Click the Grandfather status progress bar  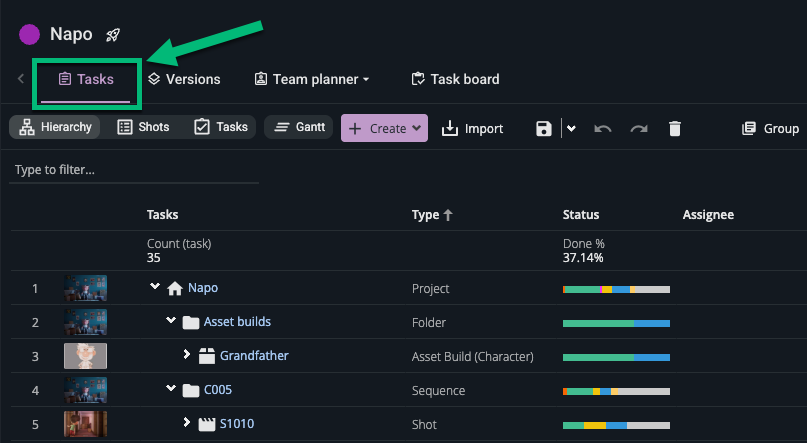pyautogui.click(x=617, y=358)
